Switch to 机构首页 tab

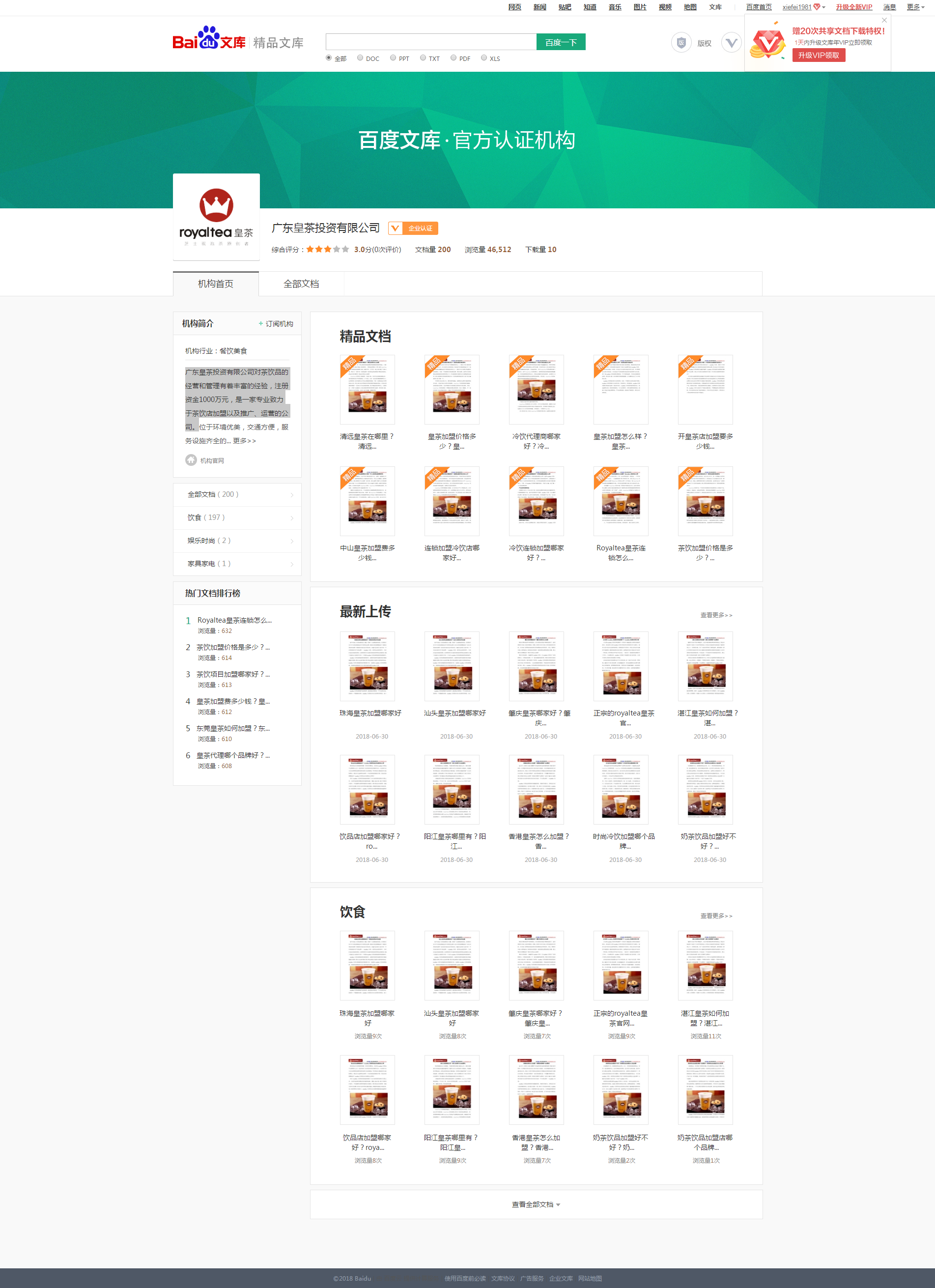(x=216, y=284)
